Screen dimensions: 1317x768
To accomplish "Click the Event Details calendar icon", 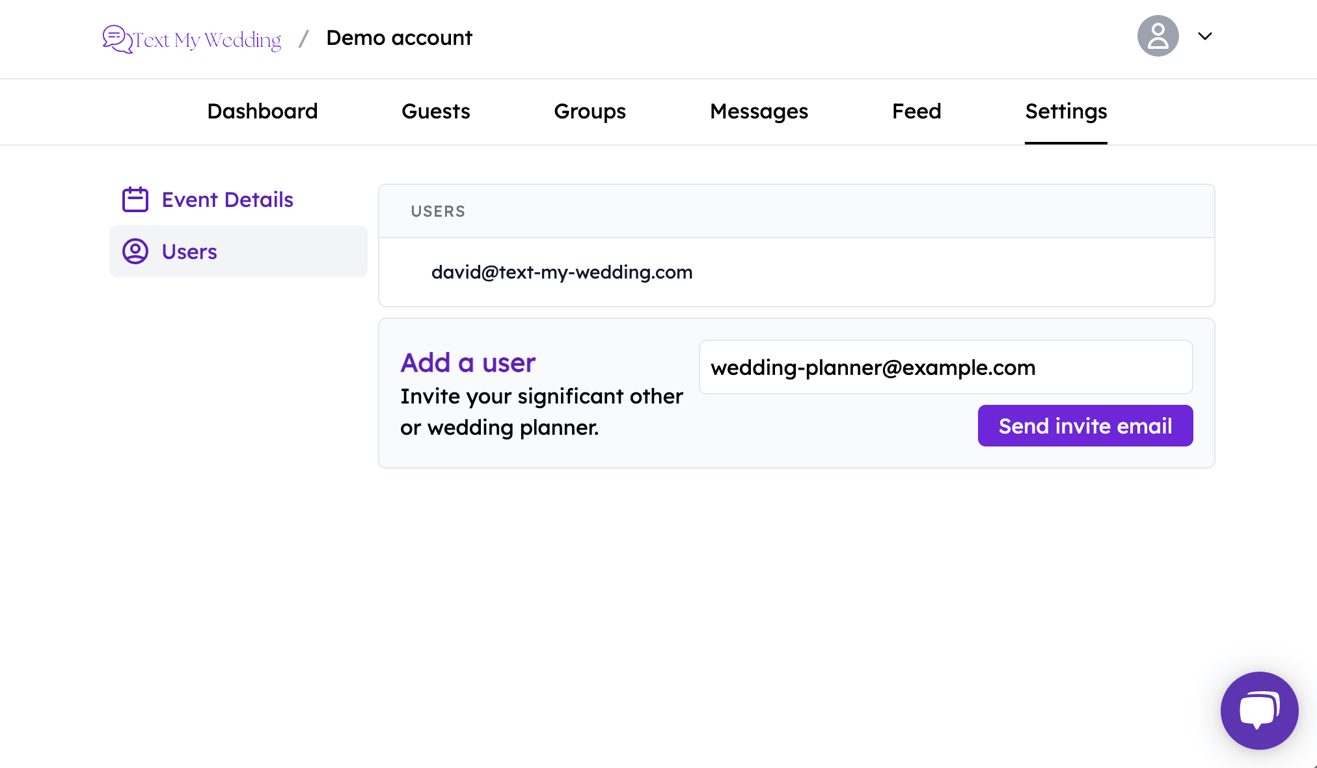I will point(135,199).
